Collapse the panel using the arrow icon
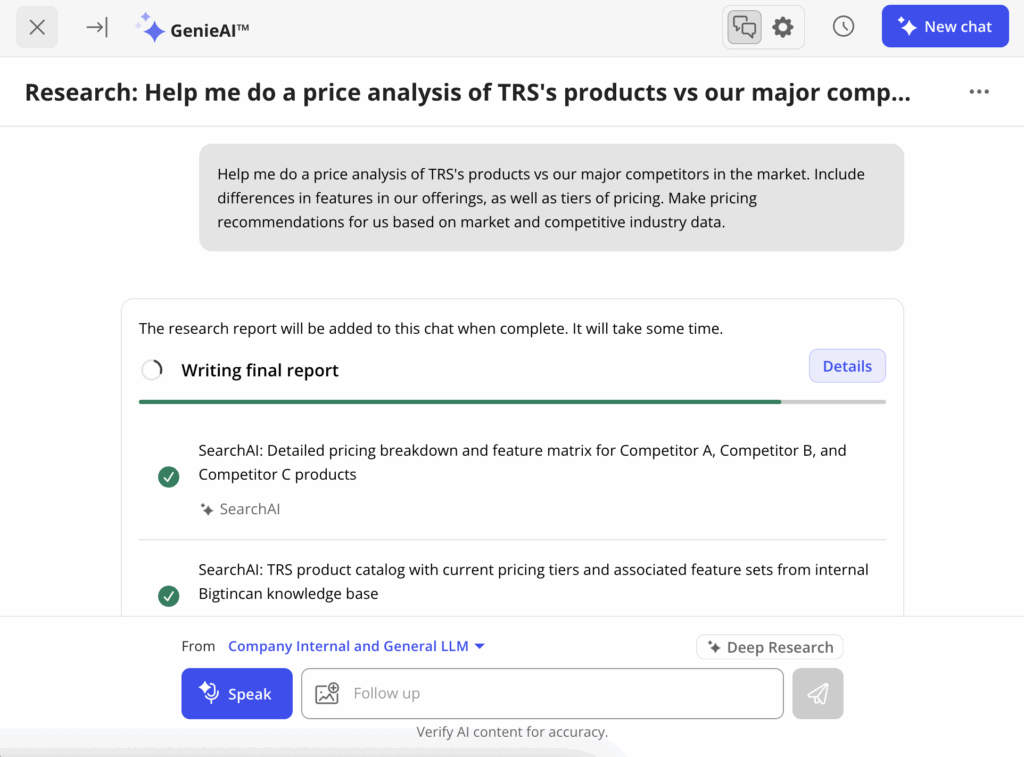This screenshot has height=757, width=1024. (97, 27)
